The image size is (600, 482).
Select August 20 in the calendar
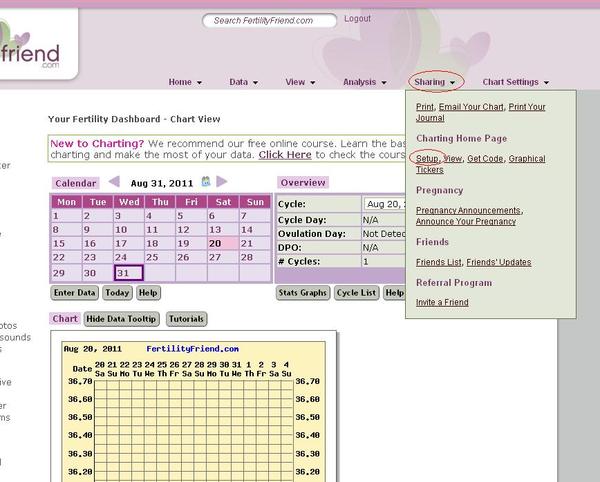[x=215, y=243]
